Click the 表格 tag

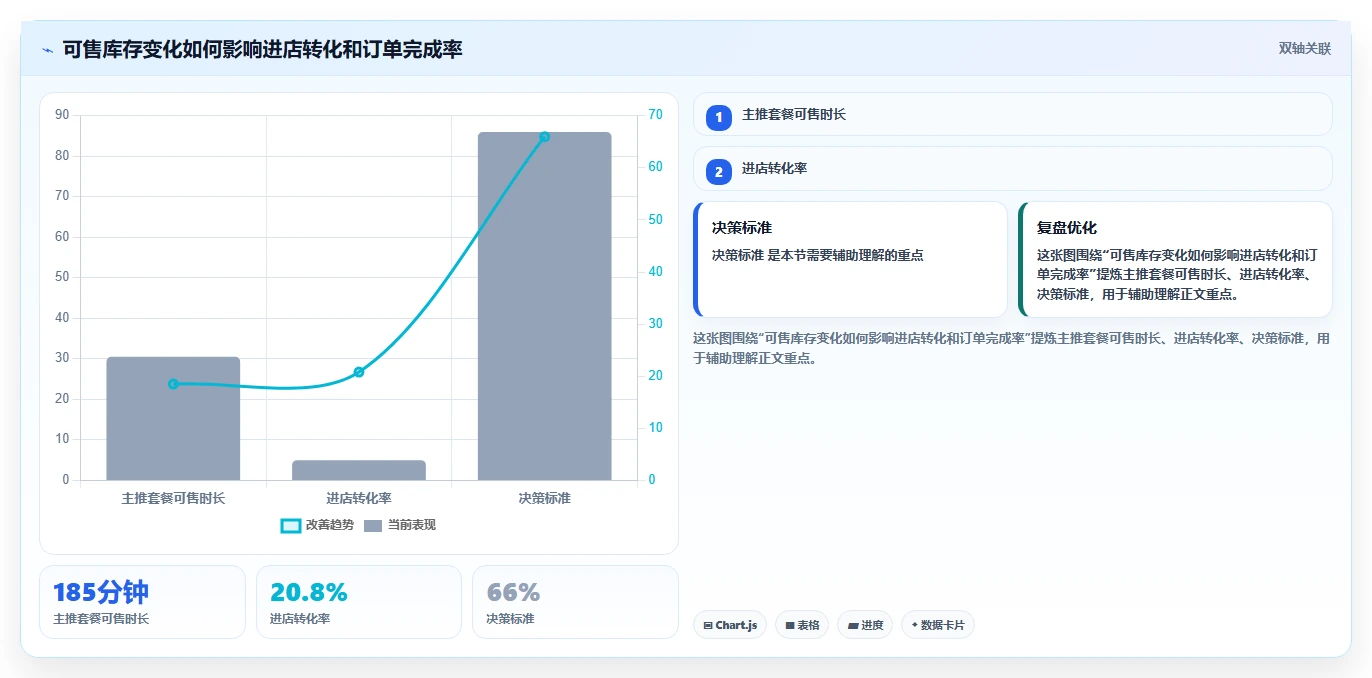pos(802,625)
